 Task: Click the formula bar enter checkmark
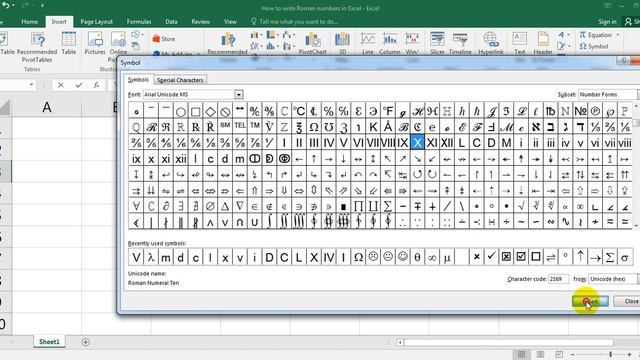point(79,85)
